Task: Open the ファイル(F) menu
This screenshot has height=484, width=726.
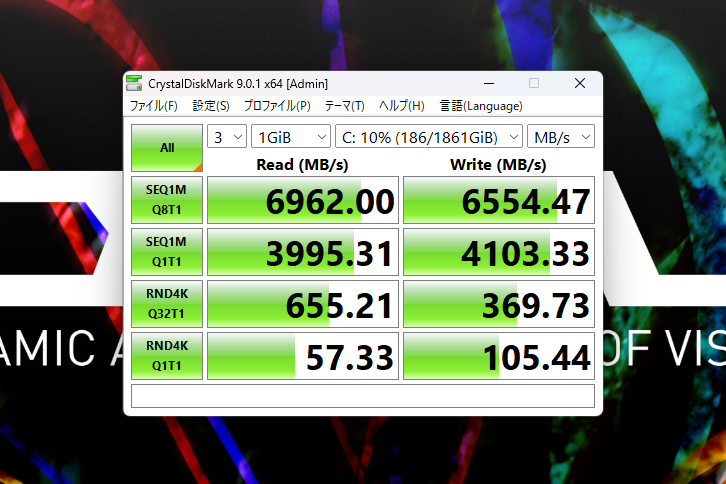Action: click(153, 106)
